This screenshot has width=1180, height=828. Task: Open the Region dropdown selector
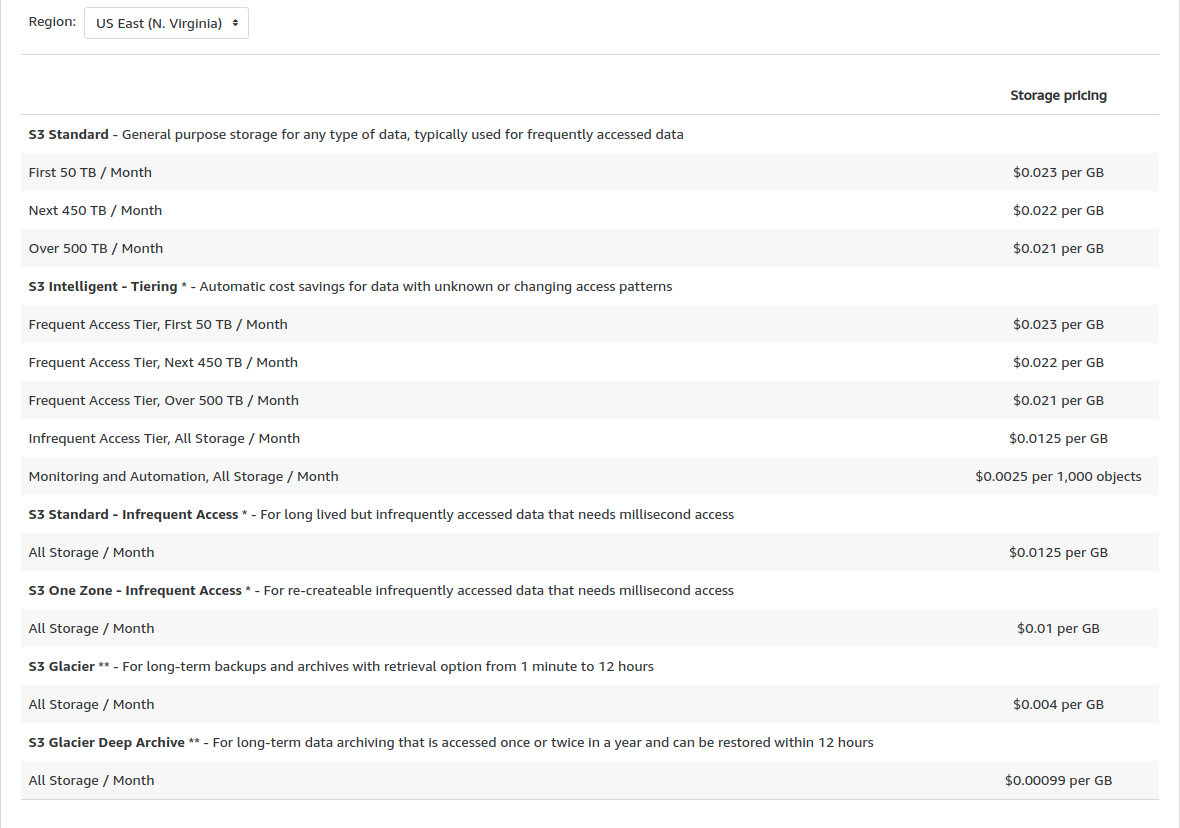[166, 23]
